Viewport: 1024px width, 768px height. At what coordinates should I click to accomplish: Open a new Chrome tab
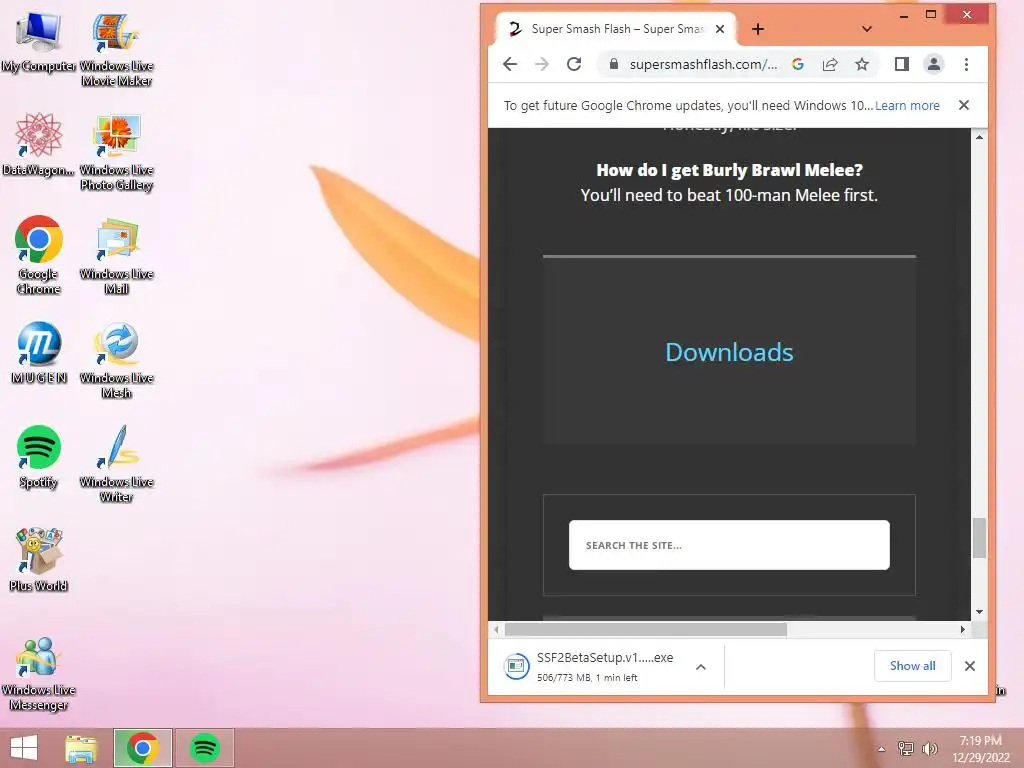pyautogui.click(x=758, y=29)
